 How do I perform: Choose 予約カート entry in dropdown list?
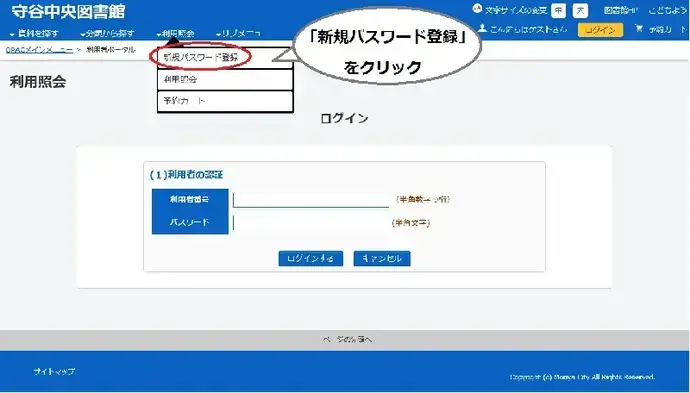coord(225,101)
